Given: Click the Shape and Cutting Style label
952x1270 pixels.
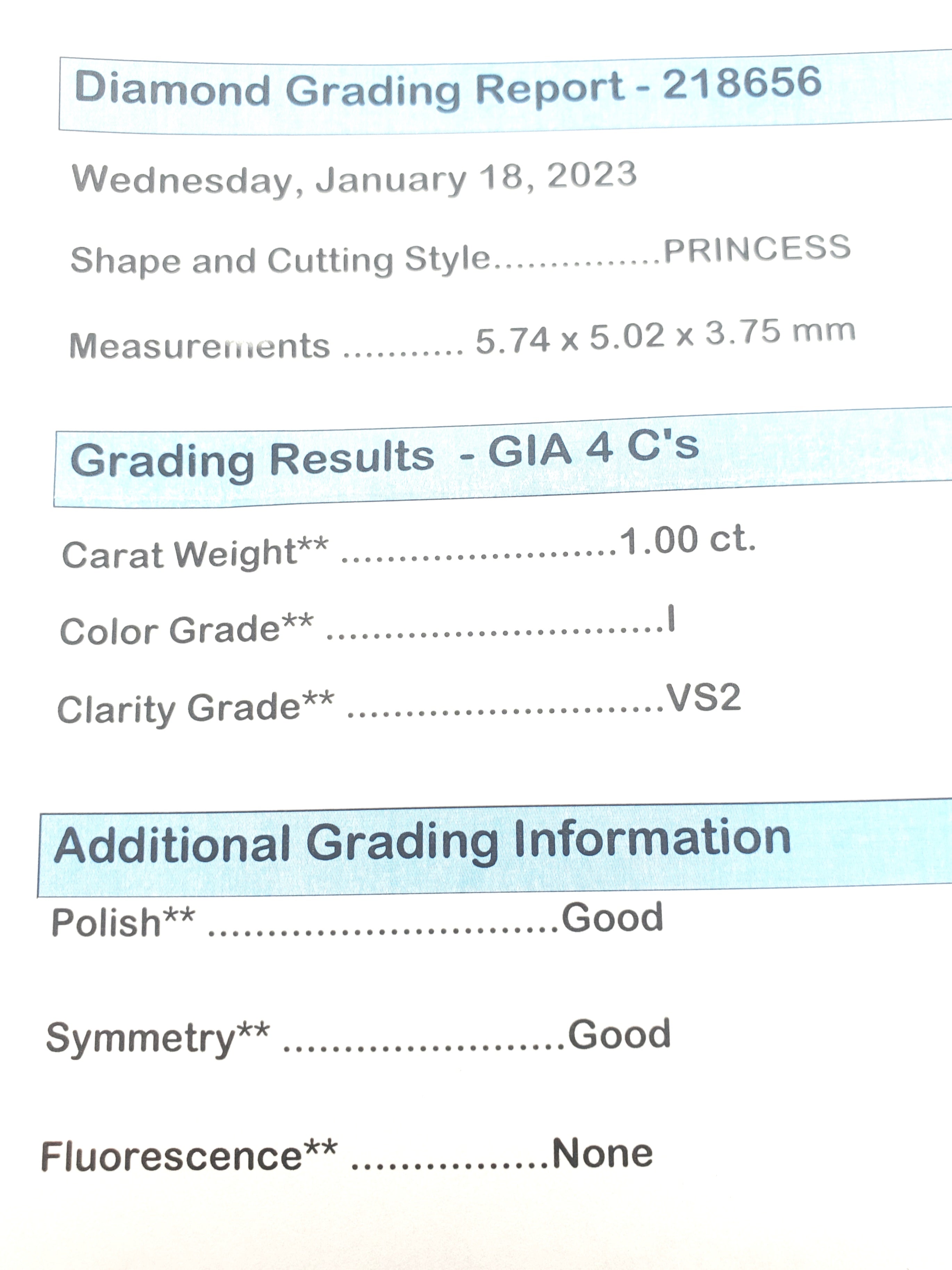Looking at the screenshot, I should pos(281,260).
